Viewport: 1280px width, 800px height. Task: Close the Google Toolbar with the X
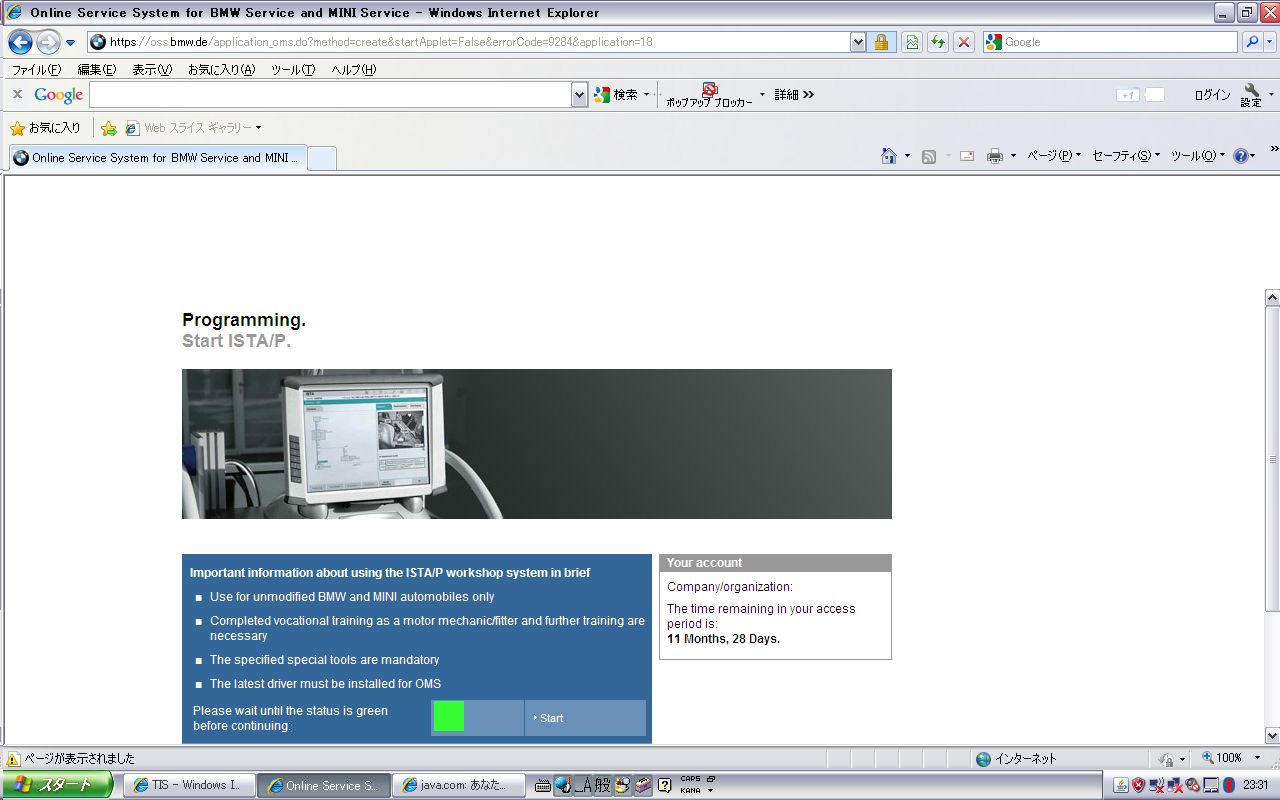[17, 94]
